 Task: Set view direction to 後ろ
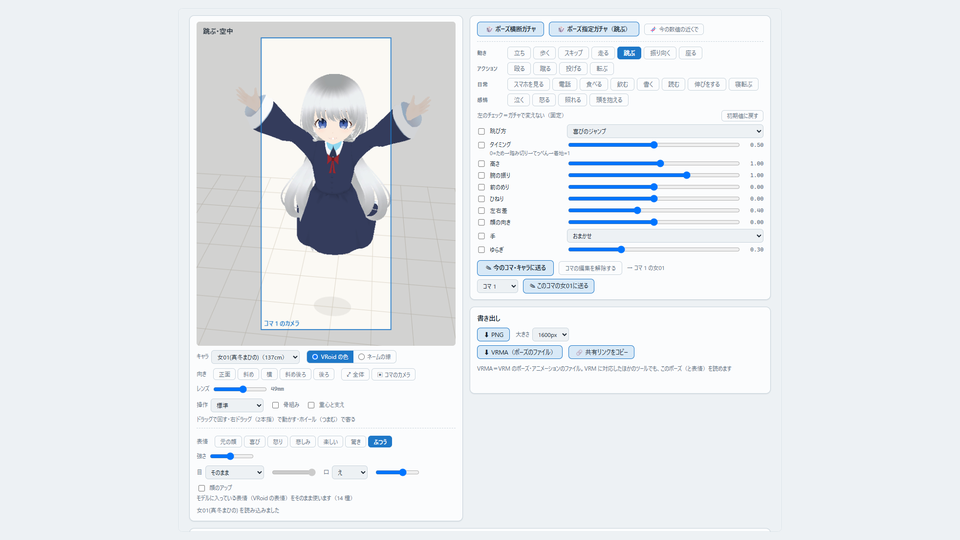click(x=324, y=374)
